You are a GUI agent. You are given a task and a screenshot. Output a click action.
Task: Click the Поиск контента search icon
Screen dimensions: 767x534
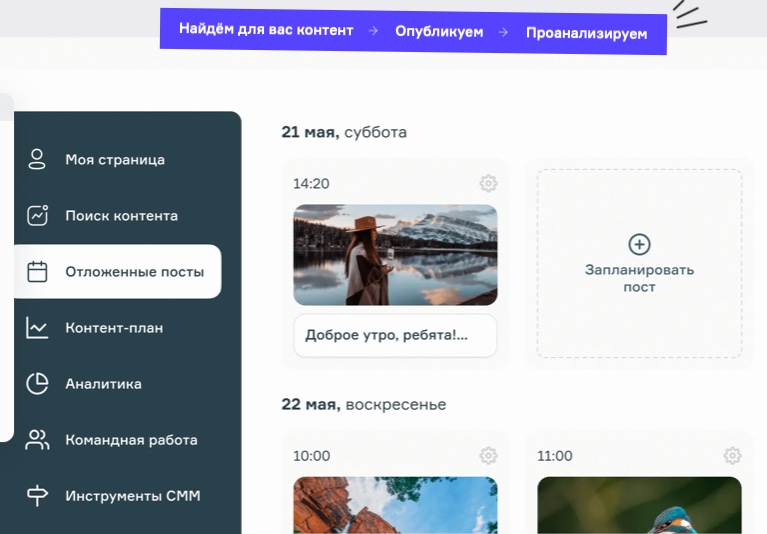click(37, 215)
